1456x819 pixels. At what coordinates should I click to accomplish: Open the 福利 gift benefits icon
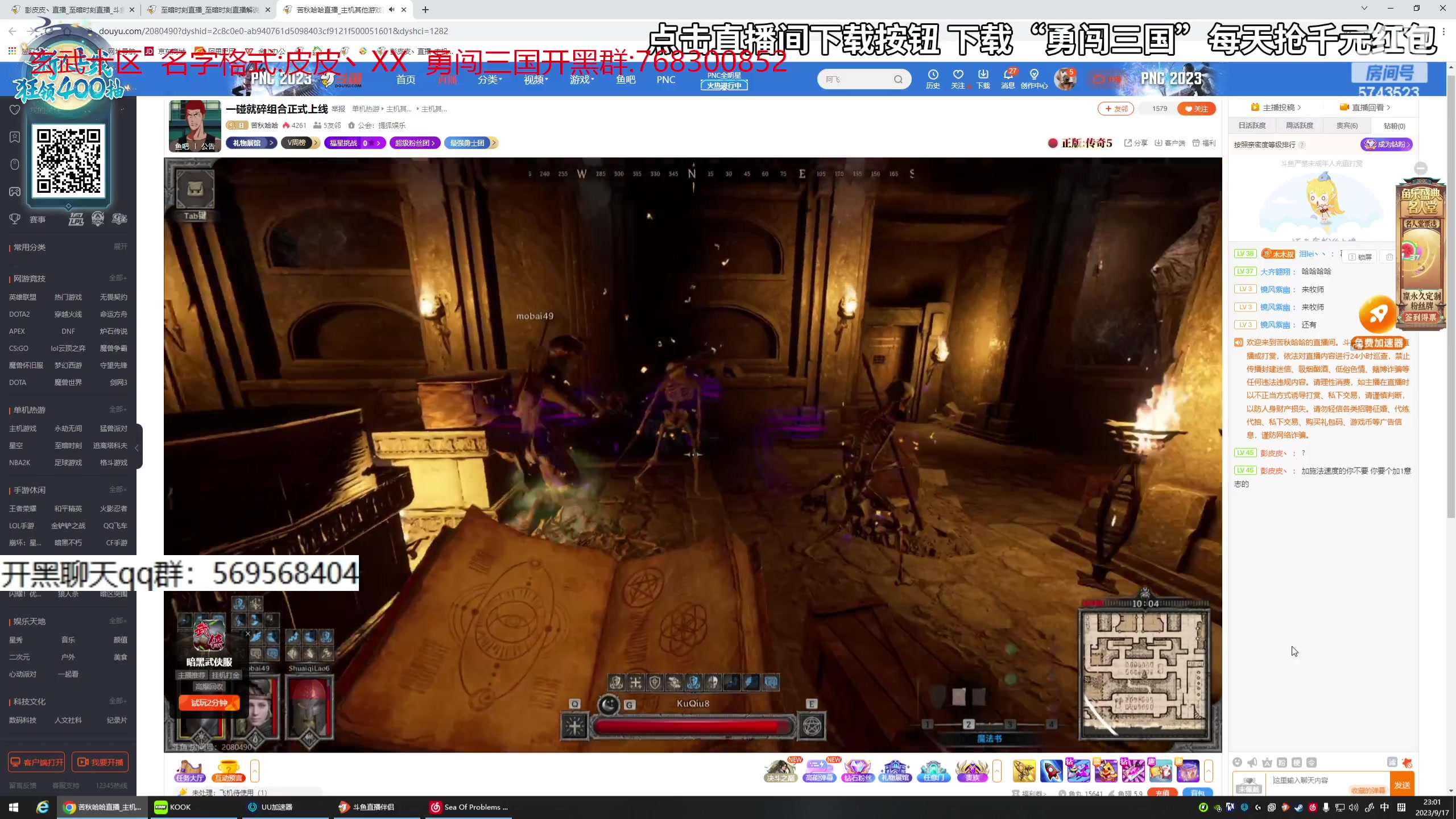tap(1203, 143)
